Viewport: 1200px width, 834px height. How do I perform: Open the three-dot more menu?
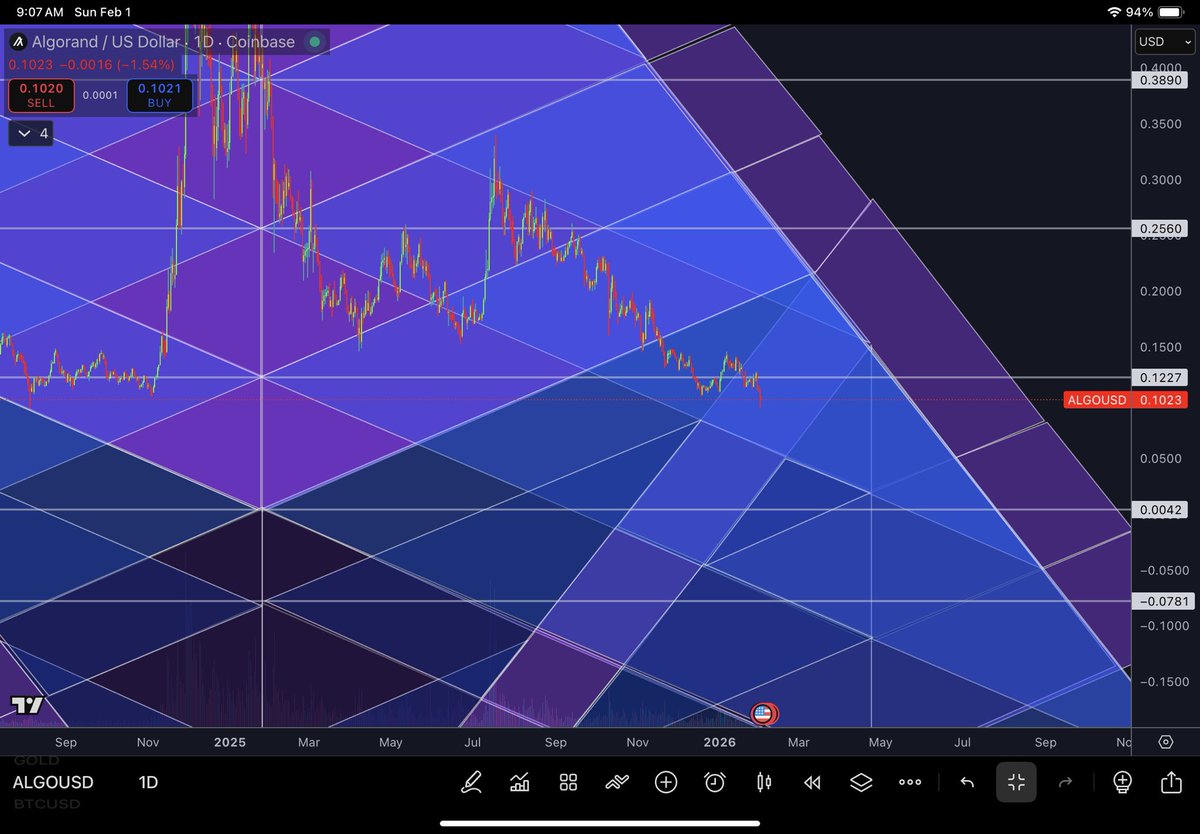(910, 782)
